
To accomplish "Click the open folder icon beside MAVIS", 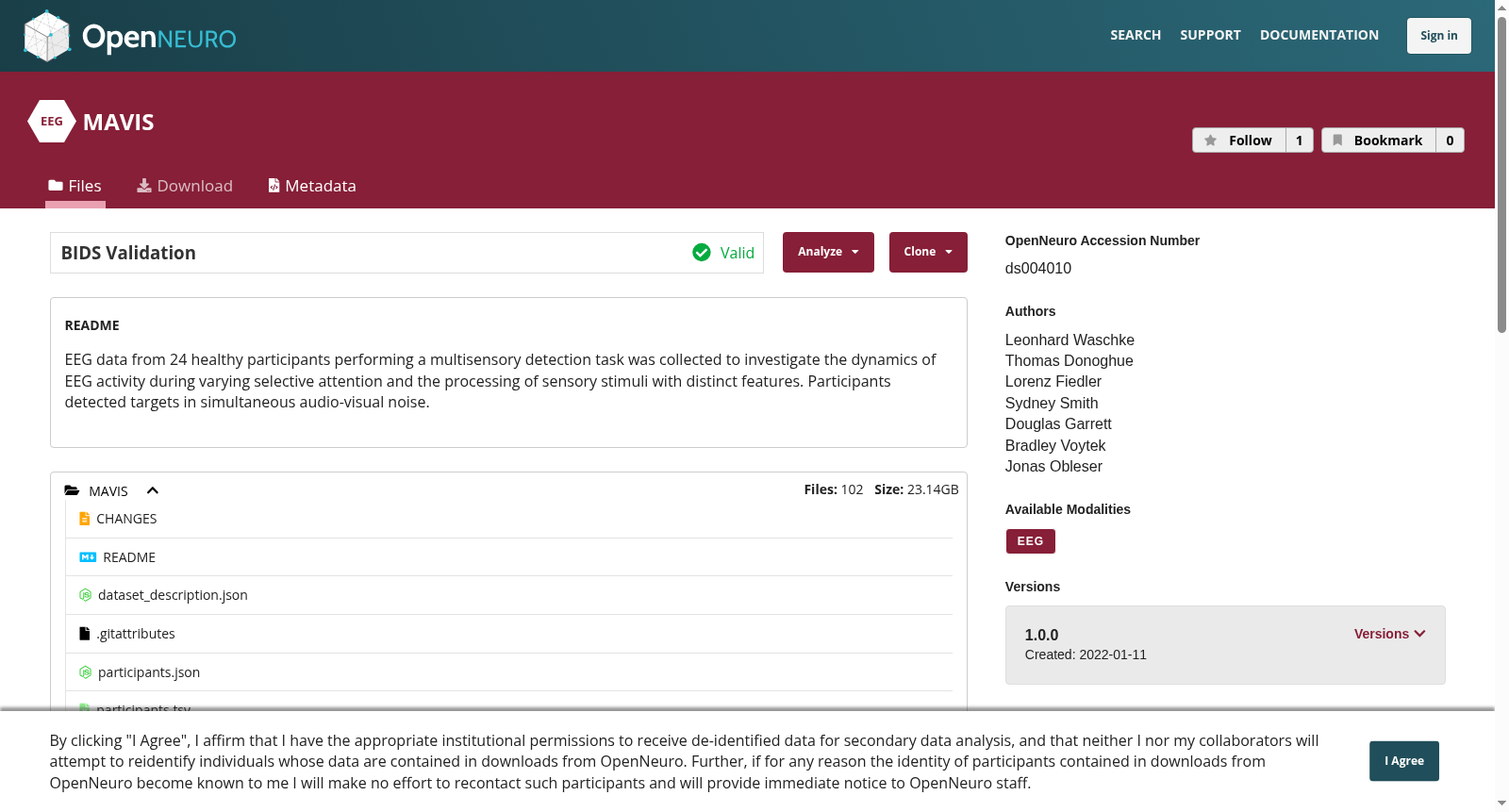I will click(72, 490).
